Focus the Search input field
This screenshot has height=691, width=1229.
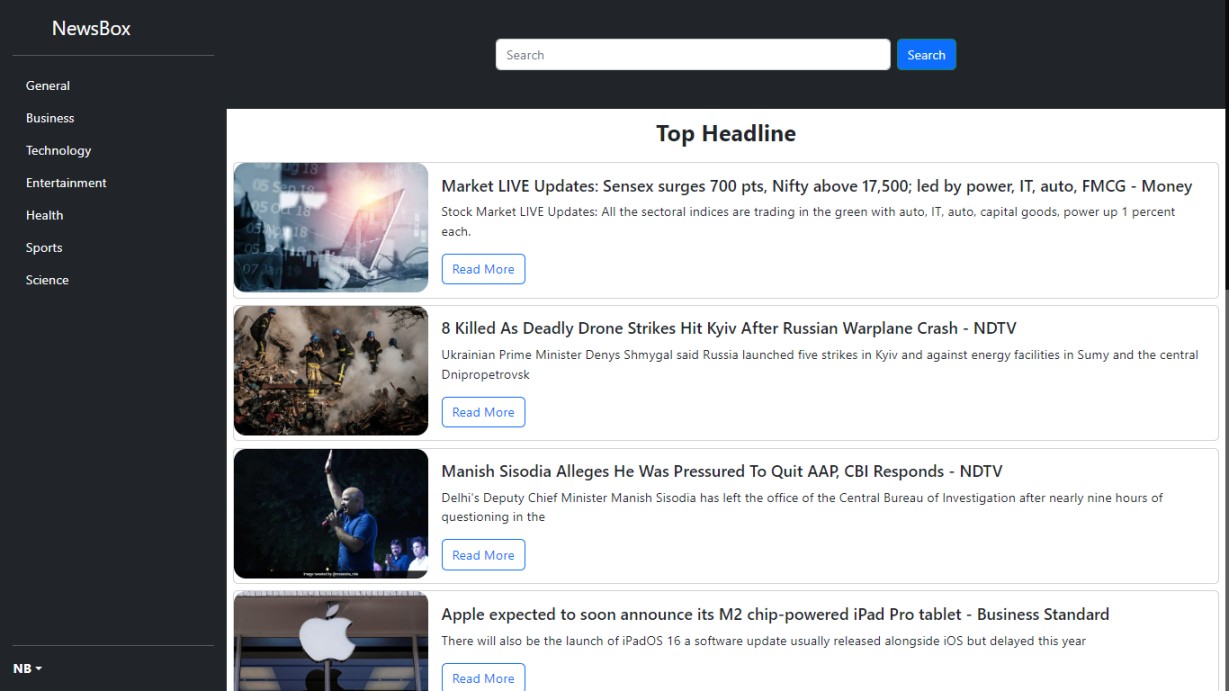pyautogui.click(x=692, y=55)
